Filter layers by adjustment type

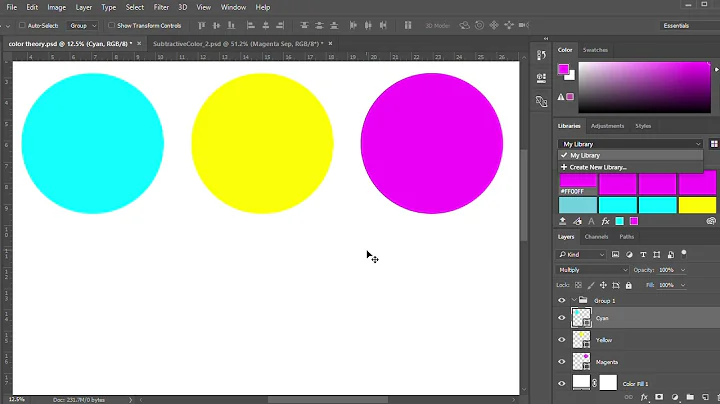coord(629,254)
